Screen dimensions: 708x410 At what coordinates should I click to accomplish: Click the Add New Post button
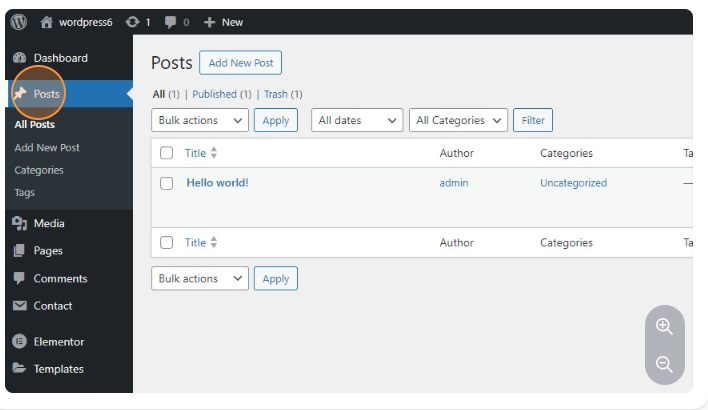pos(240,63)
